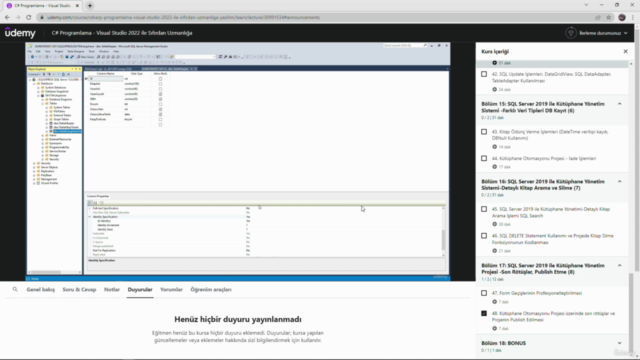Collapse Bölüm 15 section chevron
The image size is (640, 360).
(x=620, y=104)
